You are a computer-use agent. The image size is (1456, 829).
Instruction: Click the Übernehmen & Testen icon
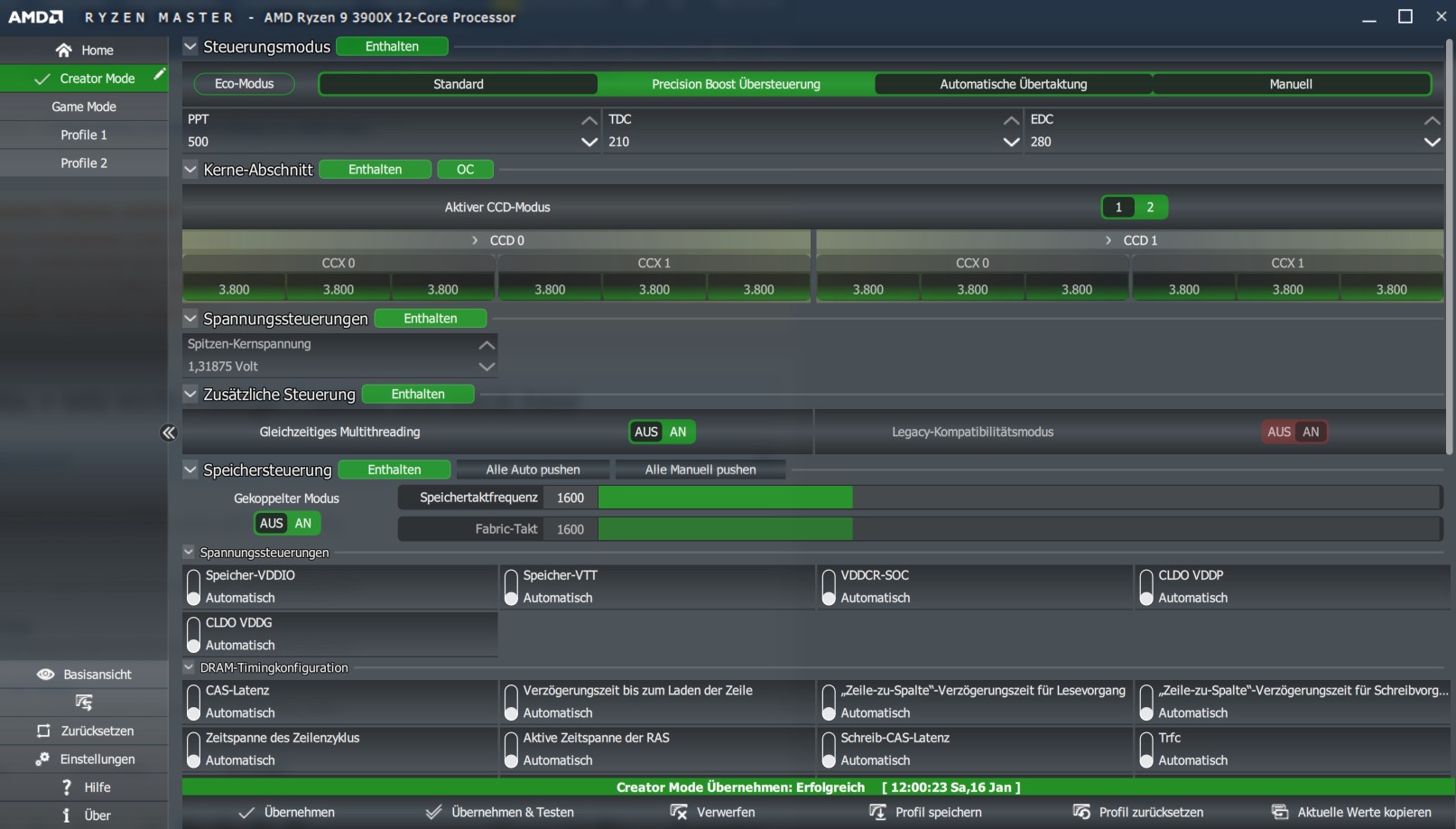click(x=434, y=812)
